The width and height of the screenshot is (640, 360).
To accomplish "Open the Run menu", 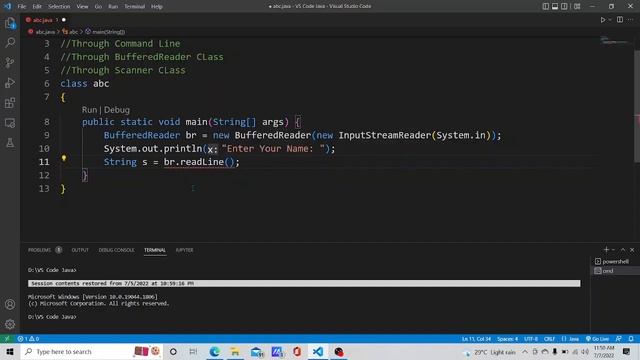I will [113, 7].
